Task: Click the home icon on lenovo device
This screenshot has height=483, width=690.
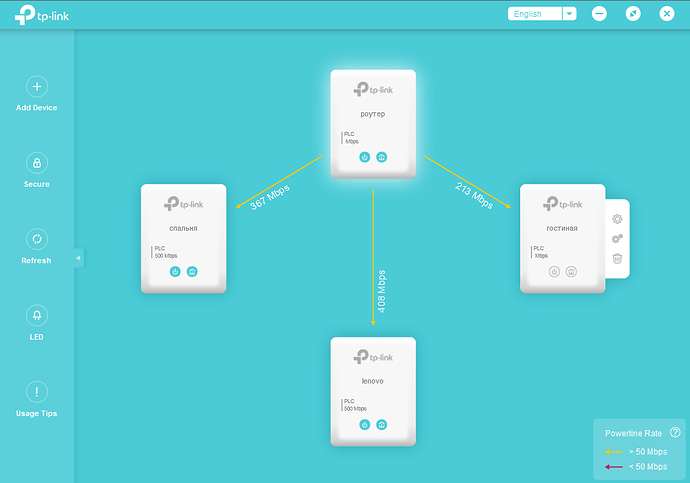Action: click(382, 424)
